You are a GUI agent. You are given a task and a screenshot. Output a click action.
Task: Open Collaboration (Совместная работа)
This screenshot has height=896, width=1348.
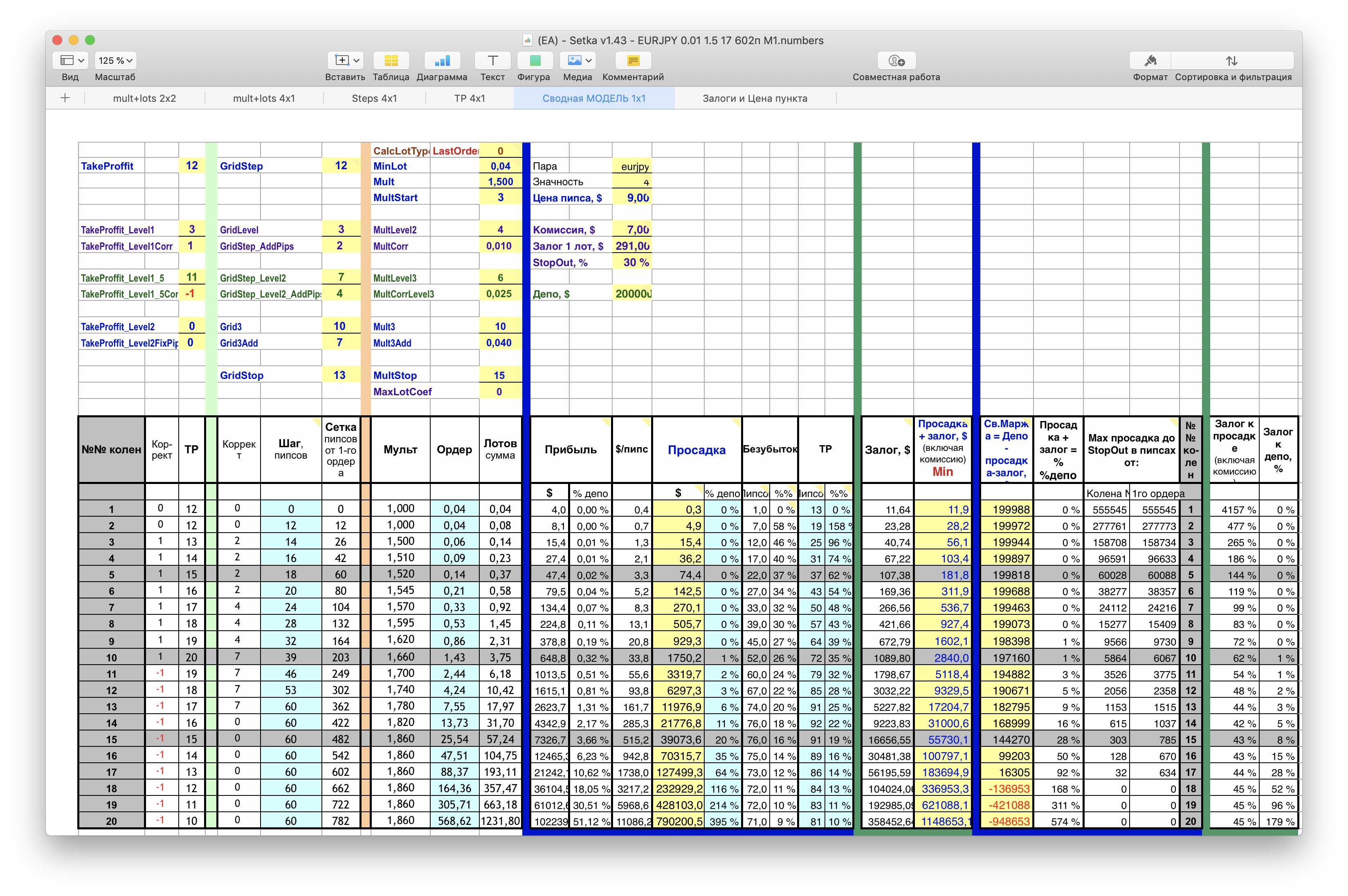tap(896, 60)
